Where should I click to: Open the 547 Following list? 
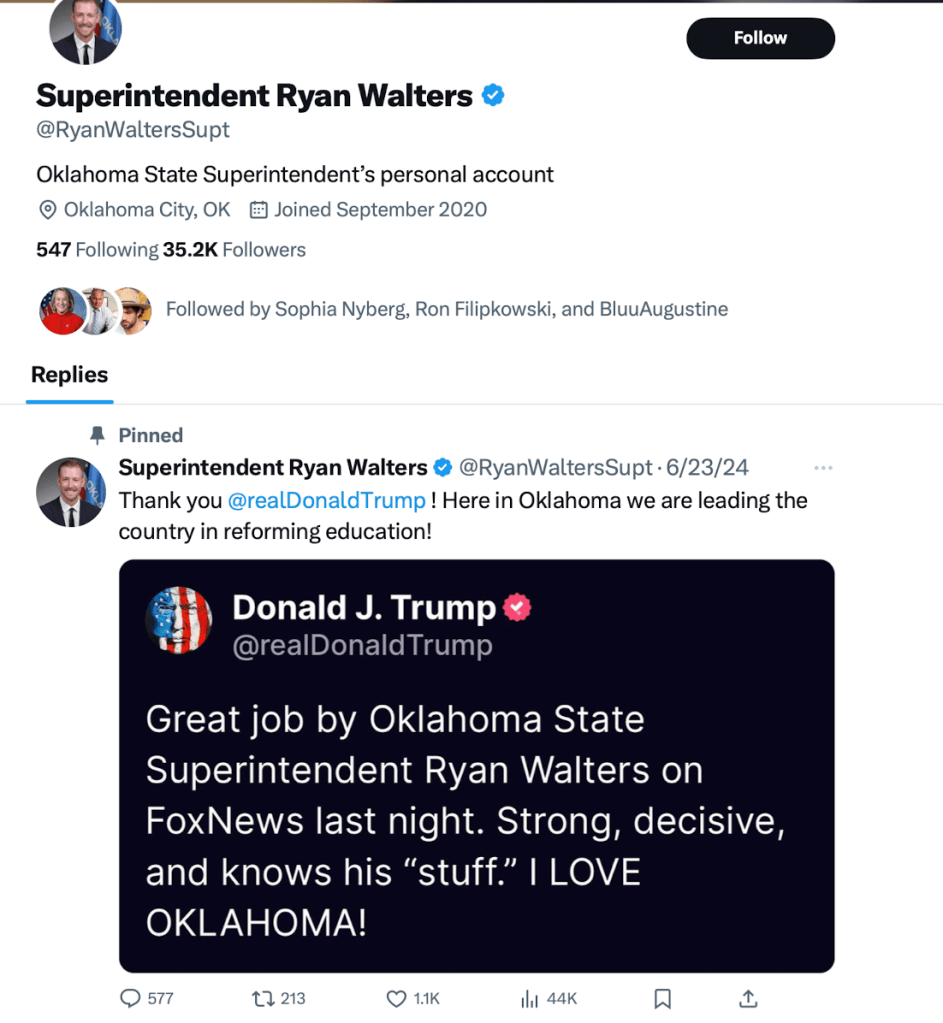pos(97,250)
